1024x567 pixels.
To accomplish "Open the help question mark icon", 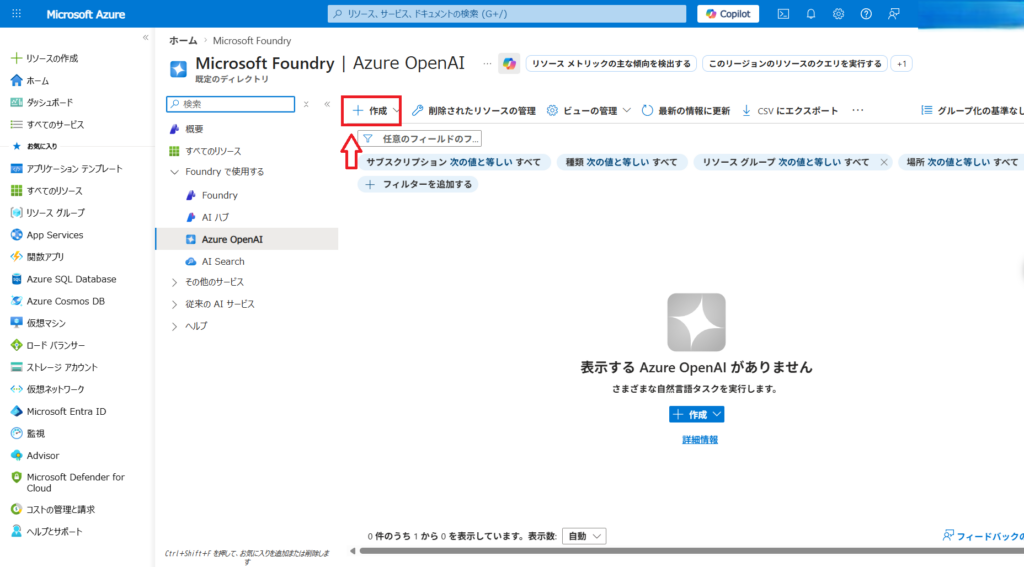I will point(866,14).
